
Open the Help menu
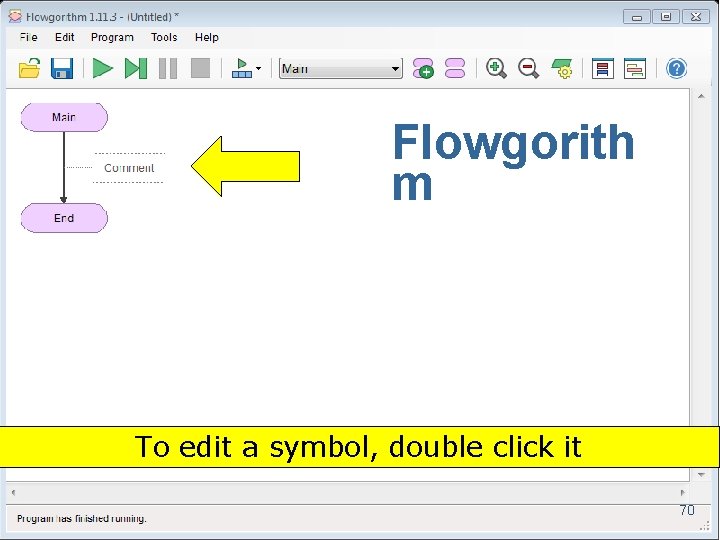(207, 37)
